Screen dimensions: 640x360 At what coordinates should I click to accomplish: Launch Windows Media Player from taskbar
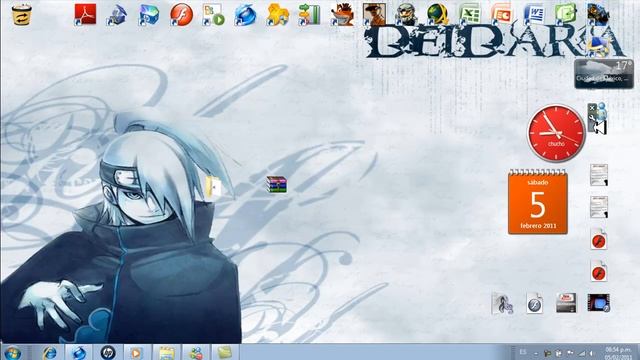click(x=137, y=353)
